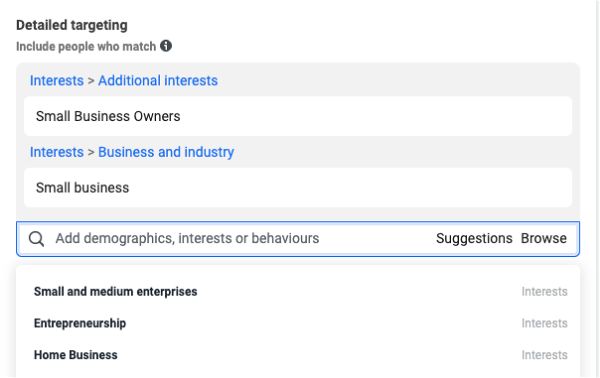This screenshot has height=378, width=600.
Task: Show targeting Suggestions
Action: pyautogui.click(x=474, y=238)
